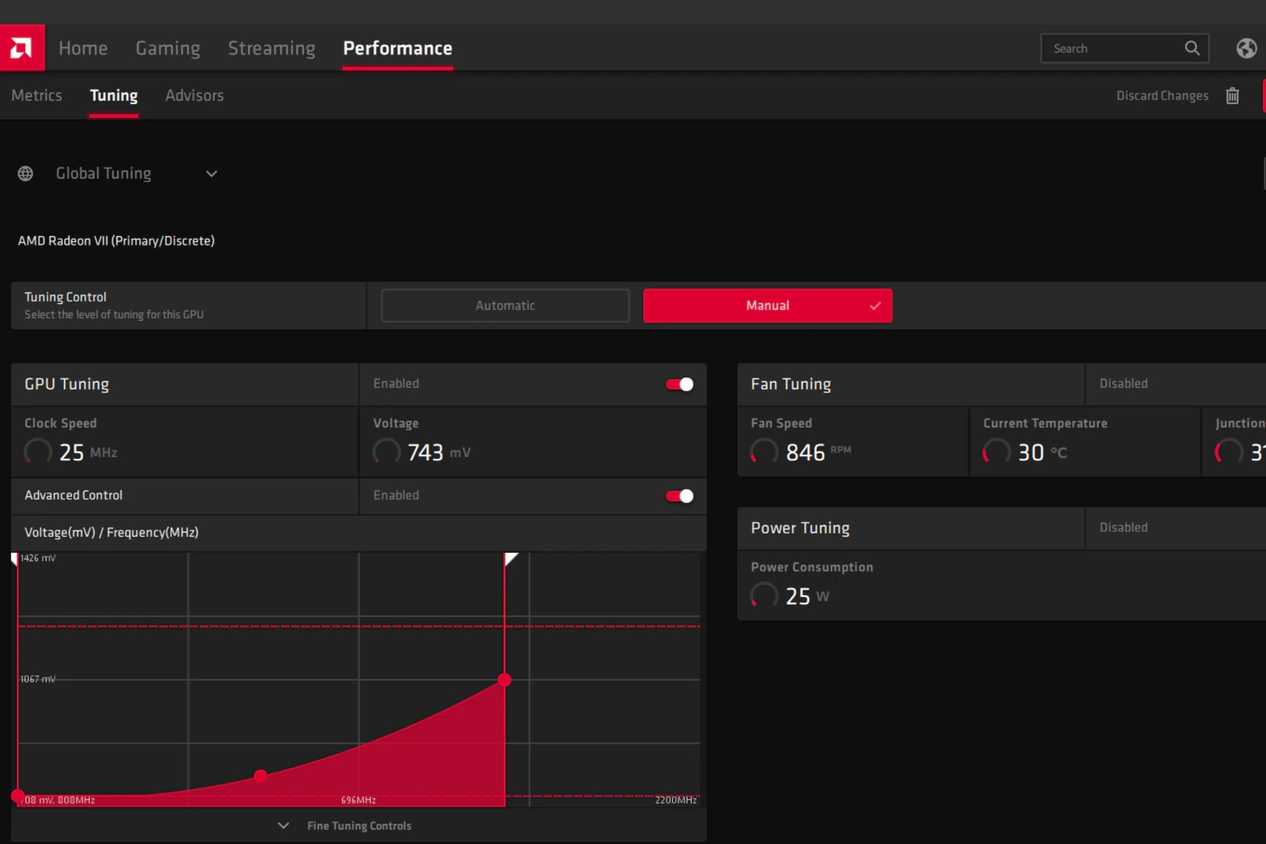Viewport: 1266px width, 844px height.
Task: Select Automatic tuning control
Action: coord(505,306)
